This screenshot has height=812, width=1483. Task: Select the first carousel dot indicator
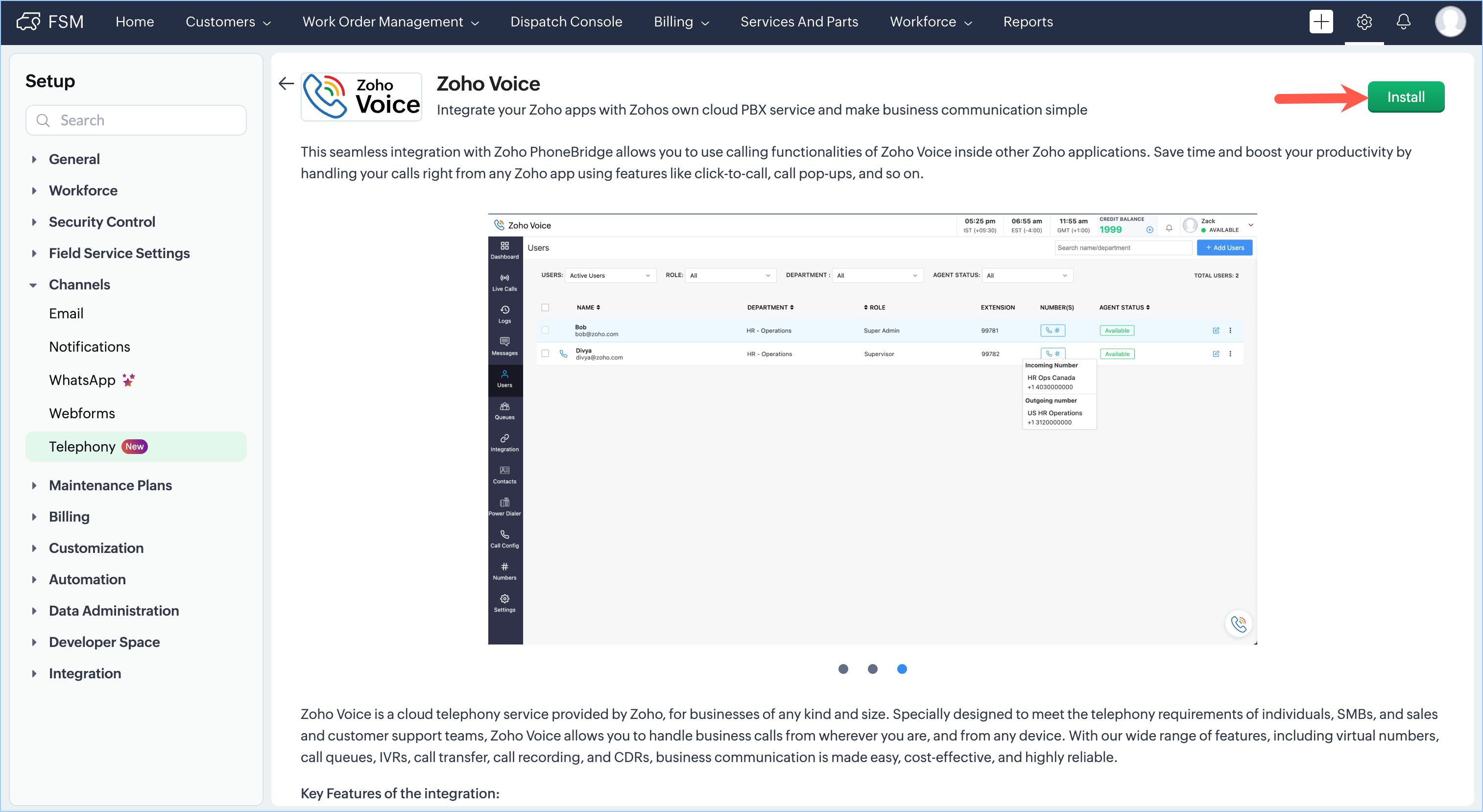tap(843, 669)
